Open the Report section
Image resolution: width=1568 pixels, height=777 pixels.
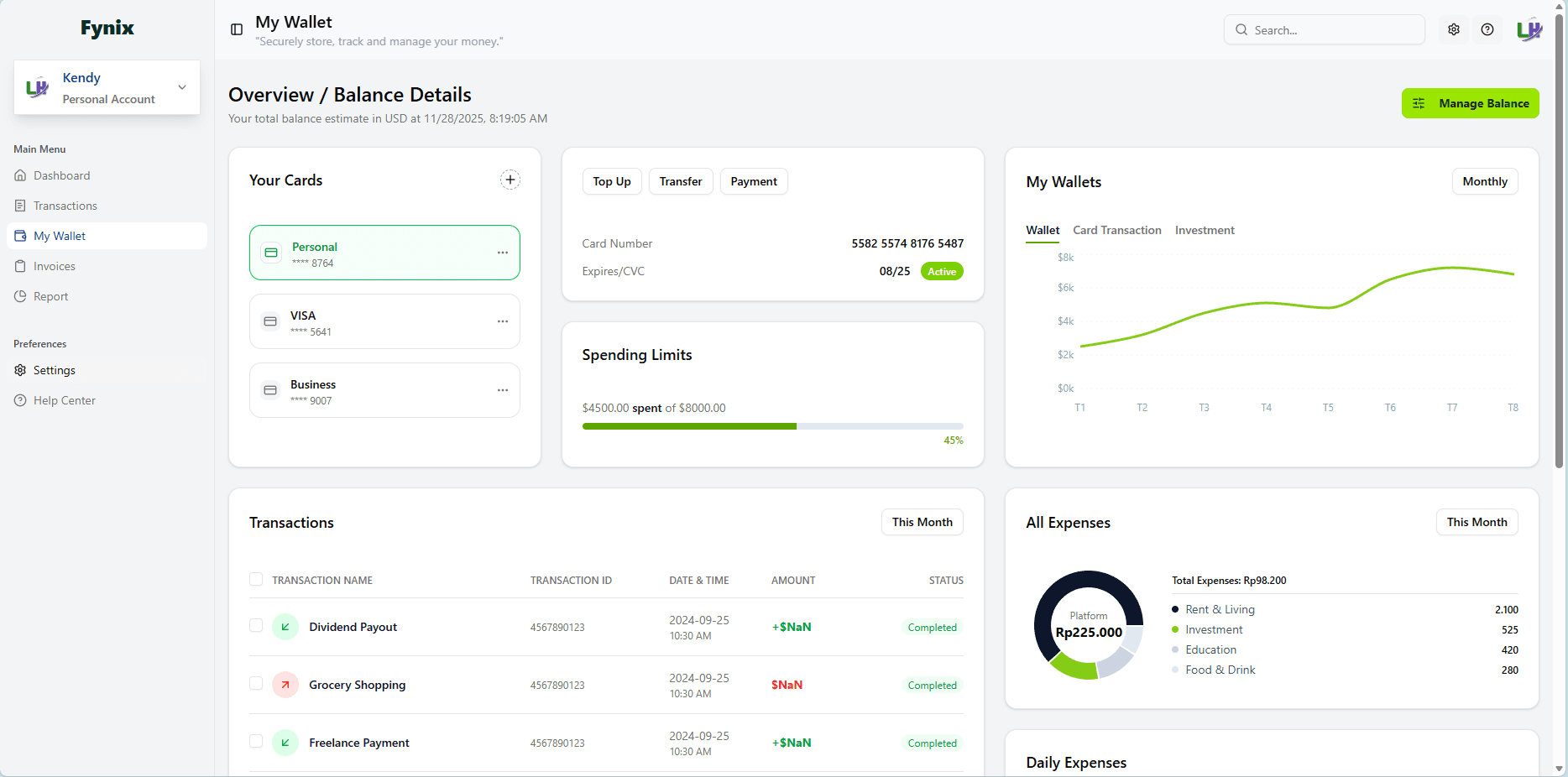click(50, 296)
